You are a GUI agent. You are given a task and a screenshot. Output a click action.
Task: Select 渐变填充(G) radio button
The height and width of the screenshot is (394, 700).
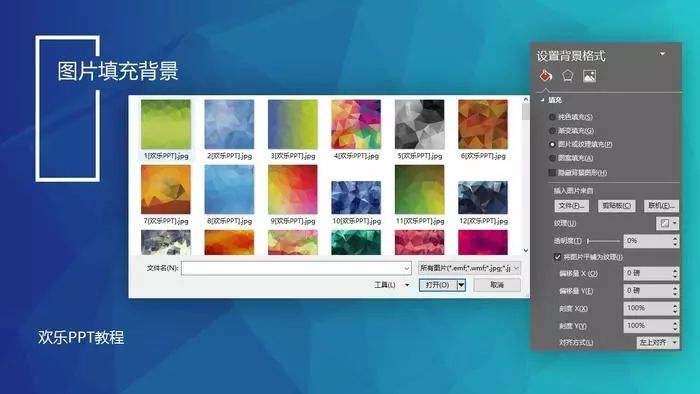click(x=552, y=131)
